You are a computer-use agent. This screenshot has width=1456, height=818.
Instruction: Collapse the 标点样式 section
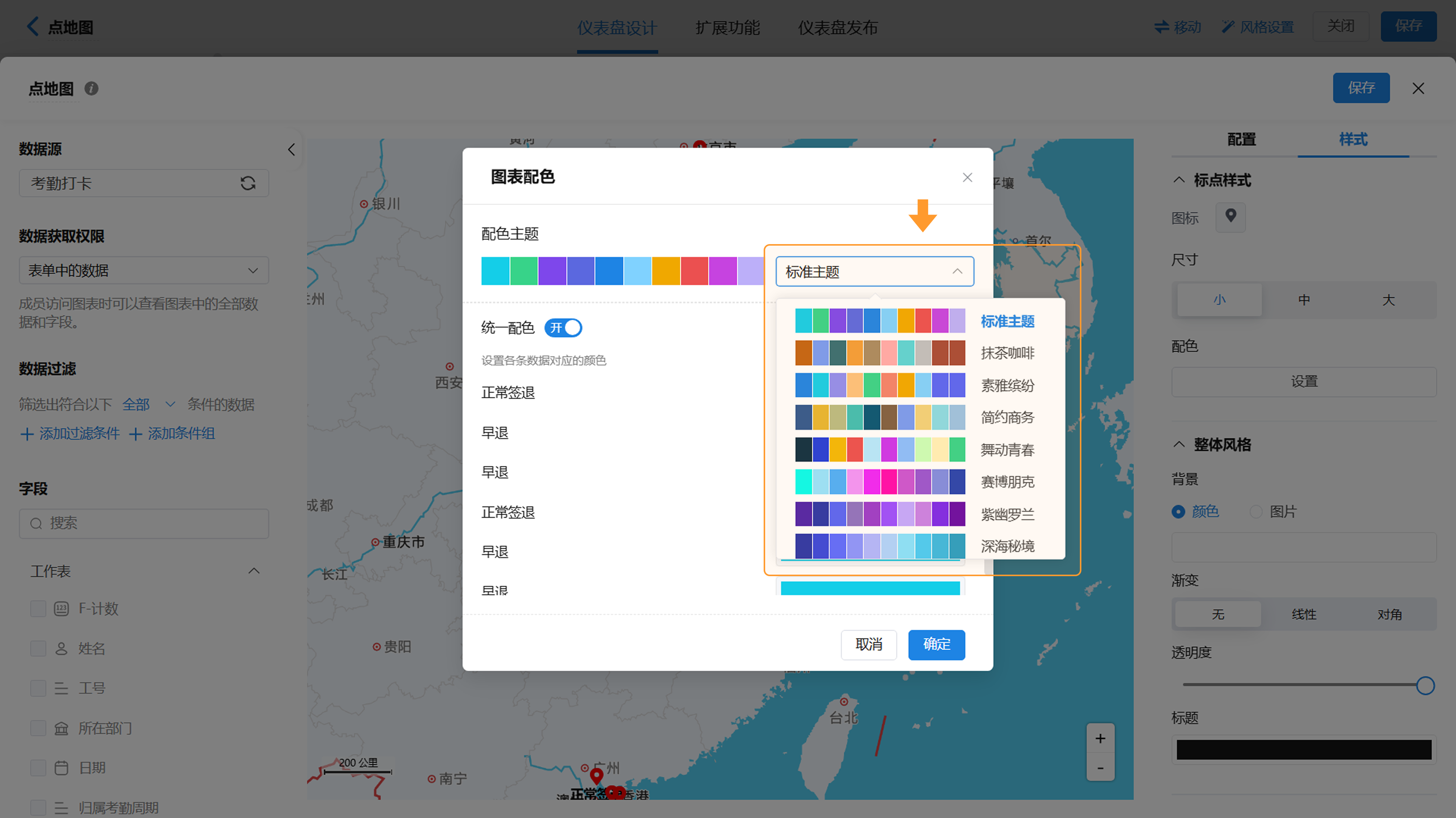coord(1179,180)
